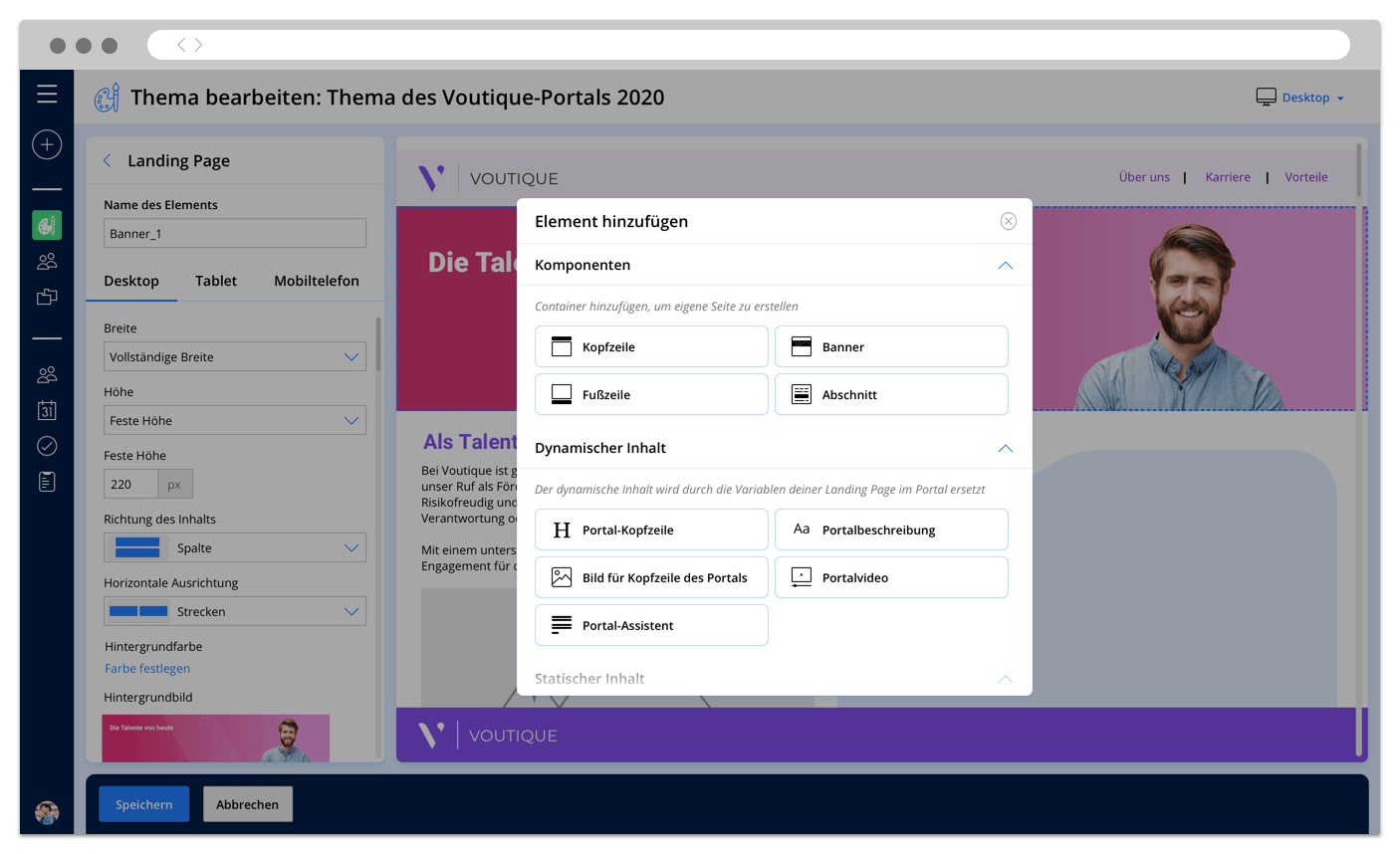
Task: Click the plus add icon in sidebar
Action: coord(47,144)
